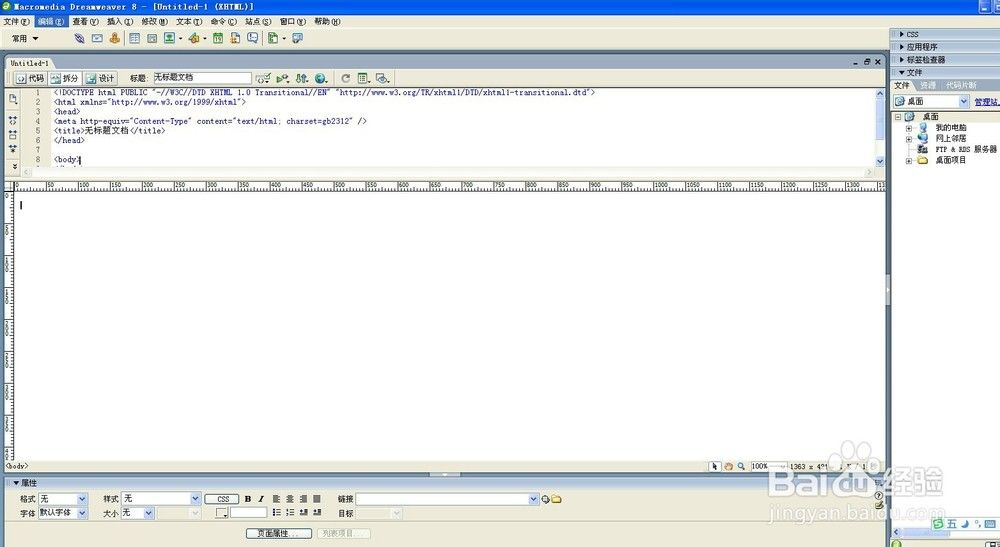Image resolution: width=1000 pixels, height=547 pixels.
Task: Select the Zoom tool in status bar
Action: 741,467
